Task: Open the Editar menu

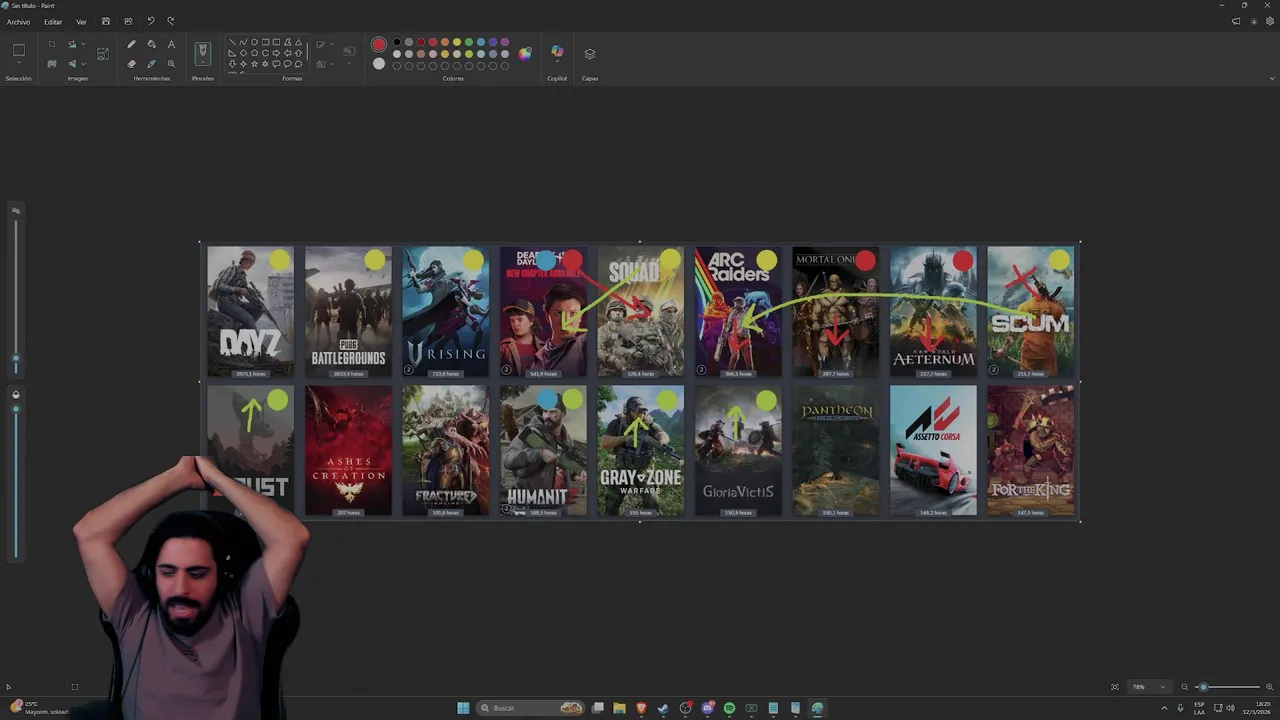Action: pyautogui.click(x=53, y=21)
